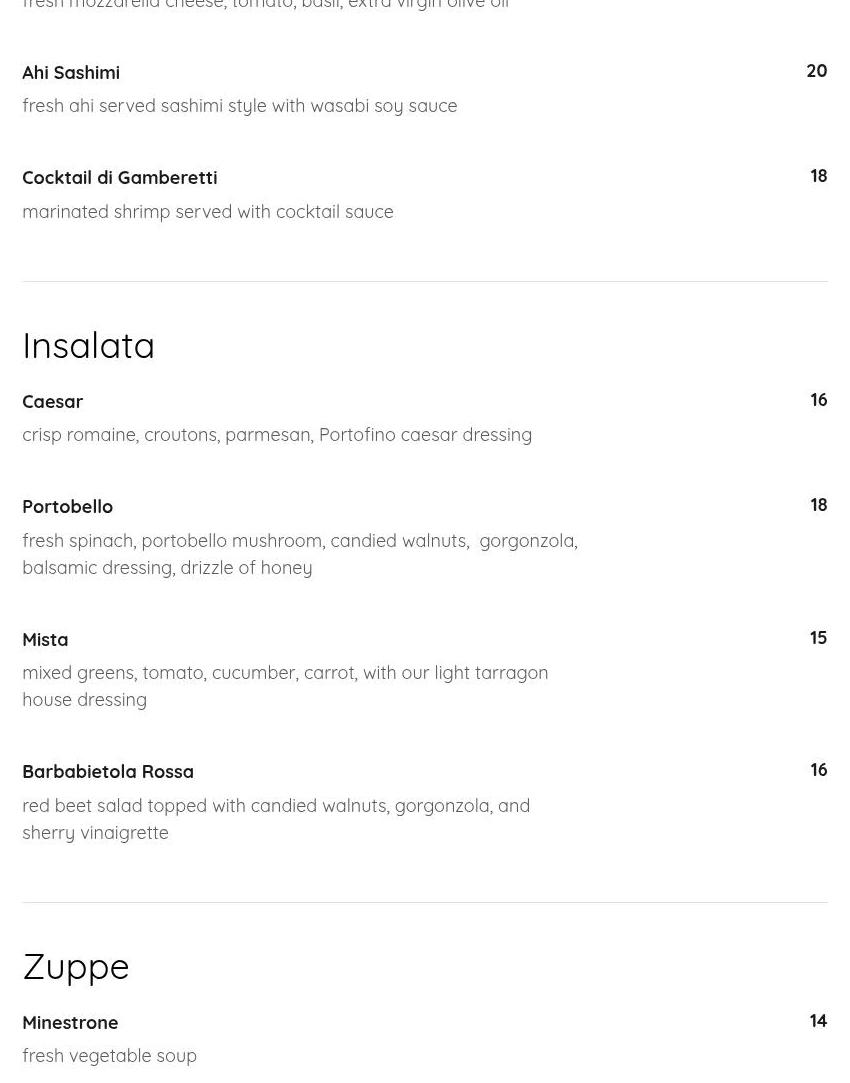The height and width of the screenshot is (1083, 850).
Task: Click the marinated shrimp description text
Action: [207, 212]
